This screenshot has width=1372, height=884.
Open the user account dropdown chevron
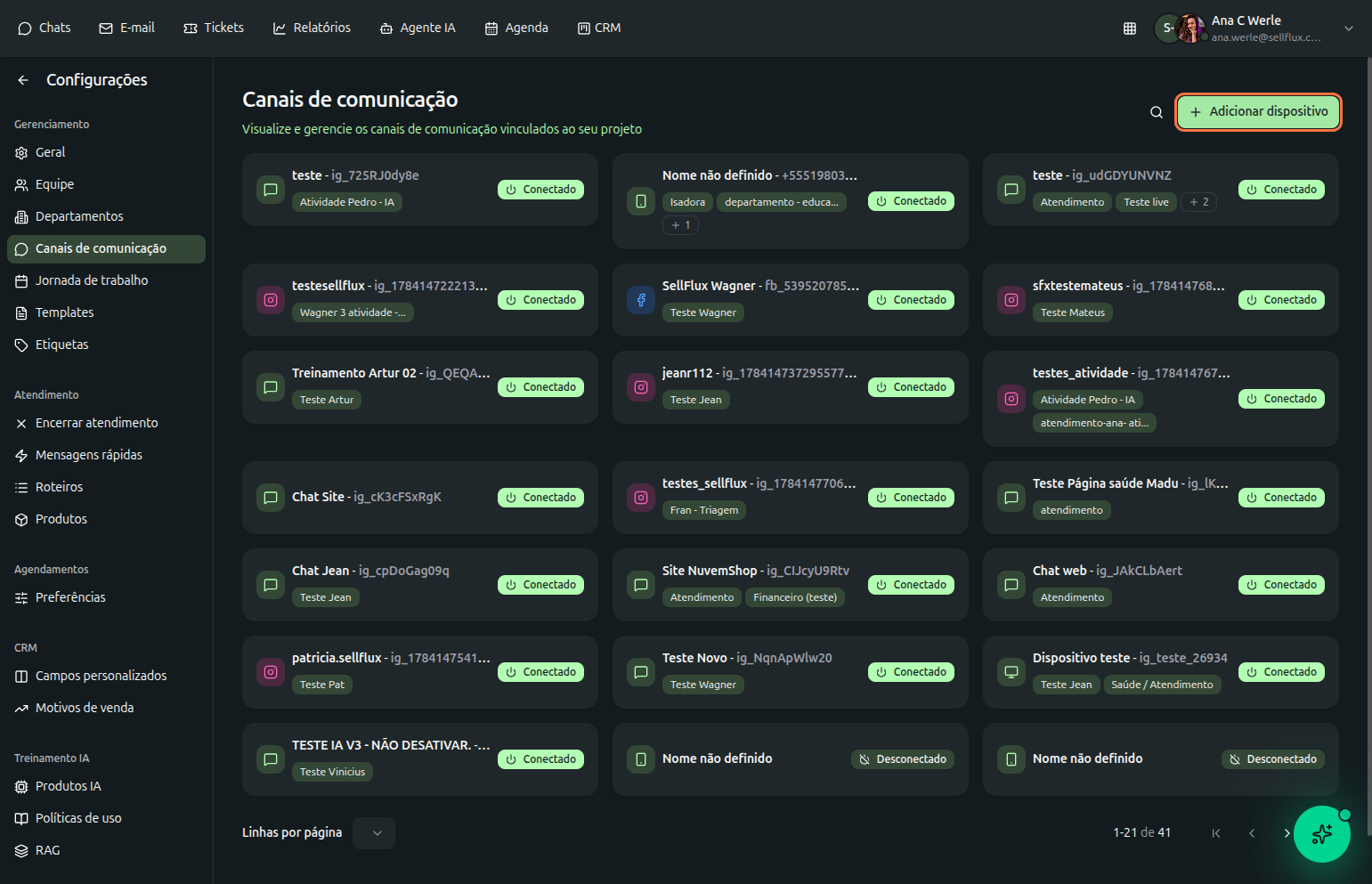coord(1348,28)
